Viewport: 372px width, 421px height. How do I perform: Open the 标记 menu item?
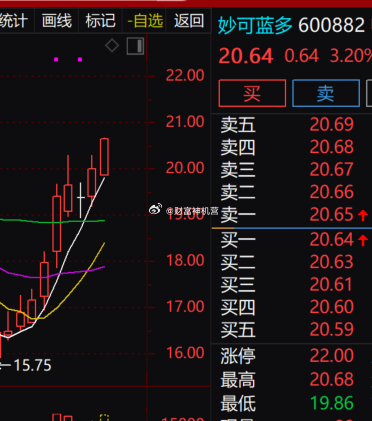pyautogui.click(x=100, y=21)
